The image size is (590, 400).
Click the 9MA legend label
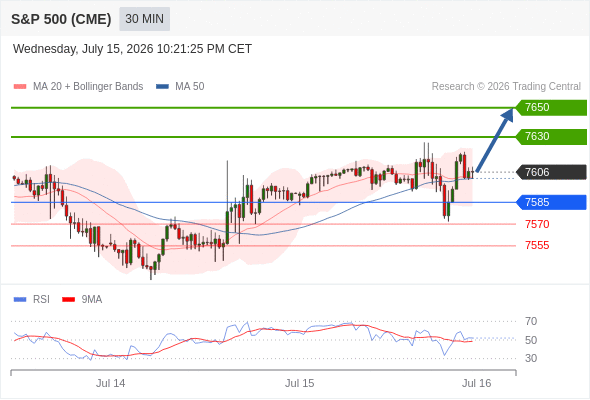pos(92,300)
